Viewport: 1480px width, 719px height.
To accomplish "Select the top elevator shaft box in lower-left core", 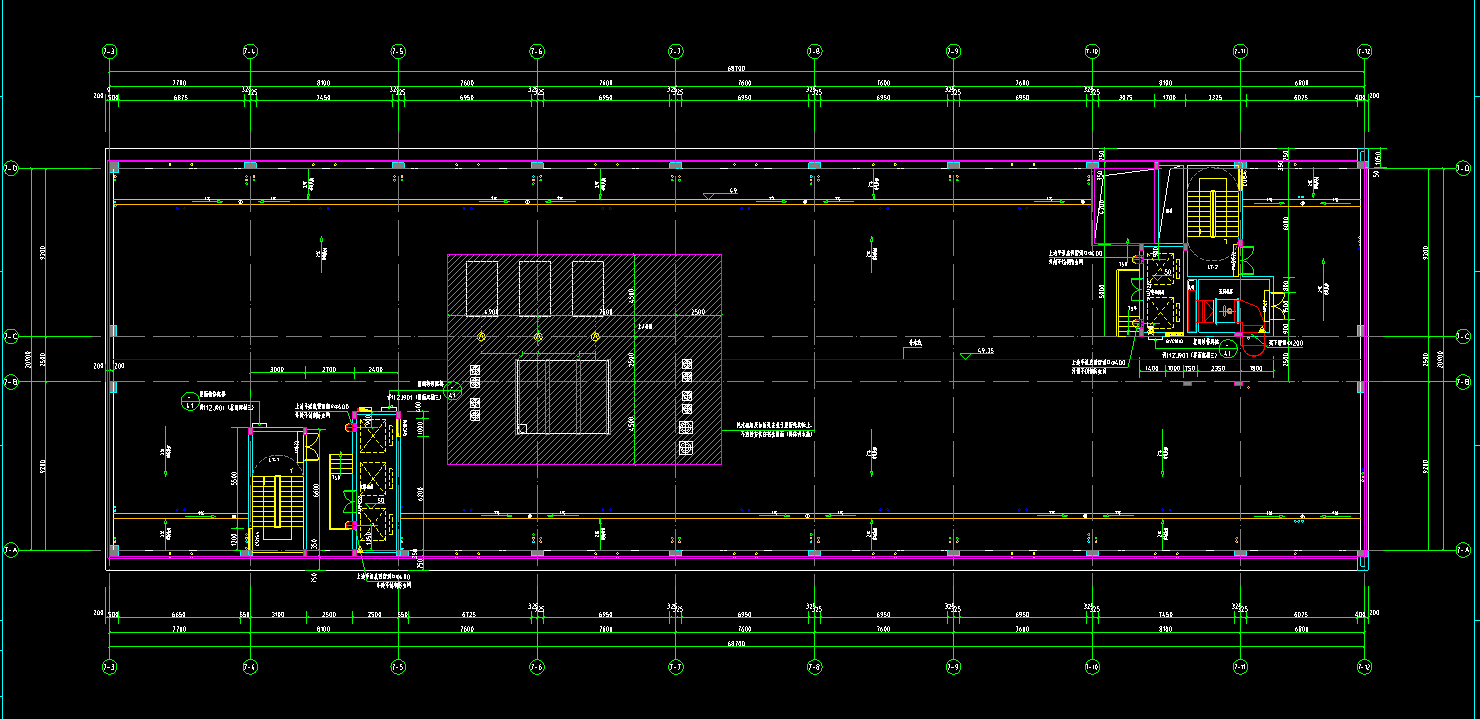I will pyautogui.click(x=373, y=436).
